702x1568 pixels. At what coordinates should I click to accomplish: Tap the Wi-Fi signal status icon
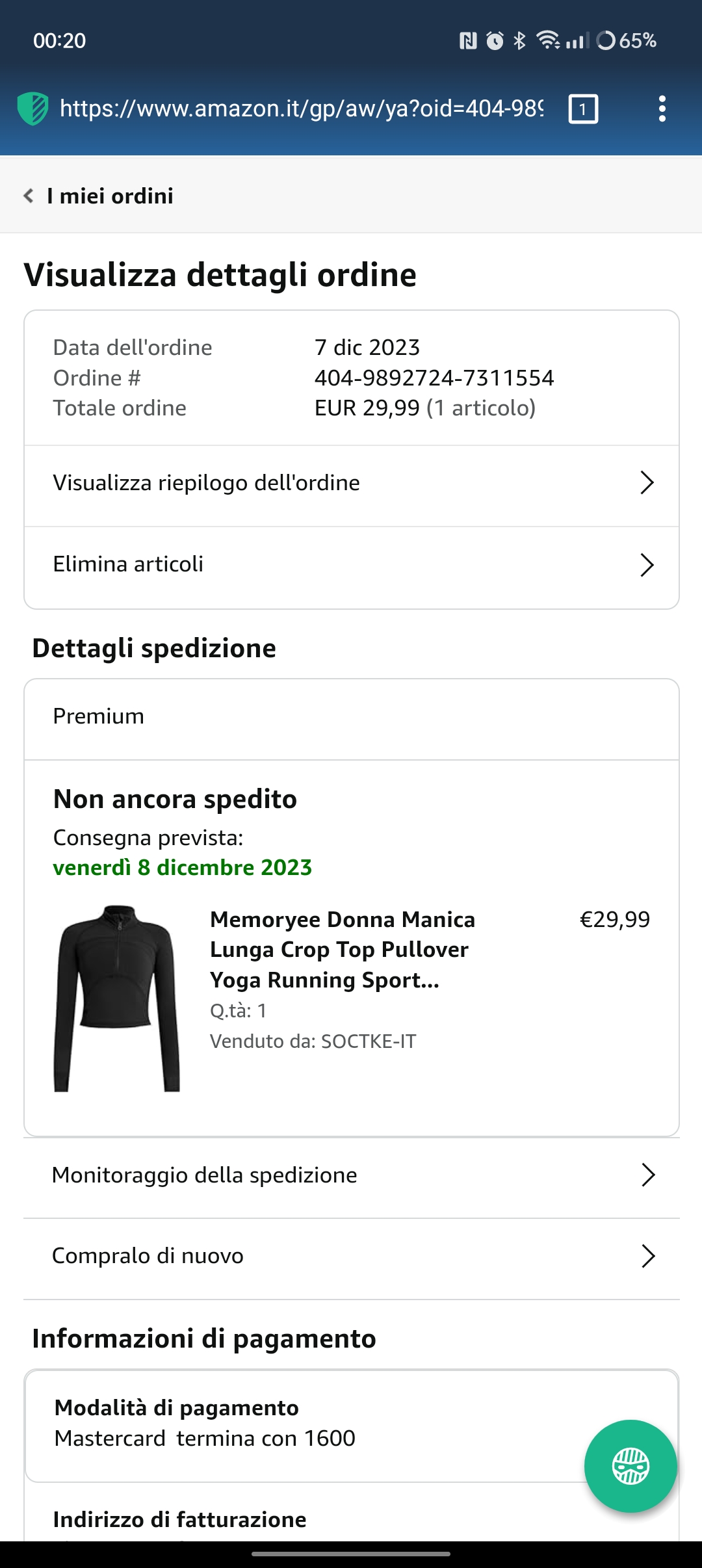coord(548,41)
